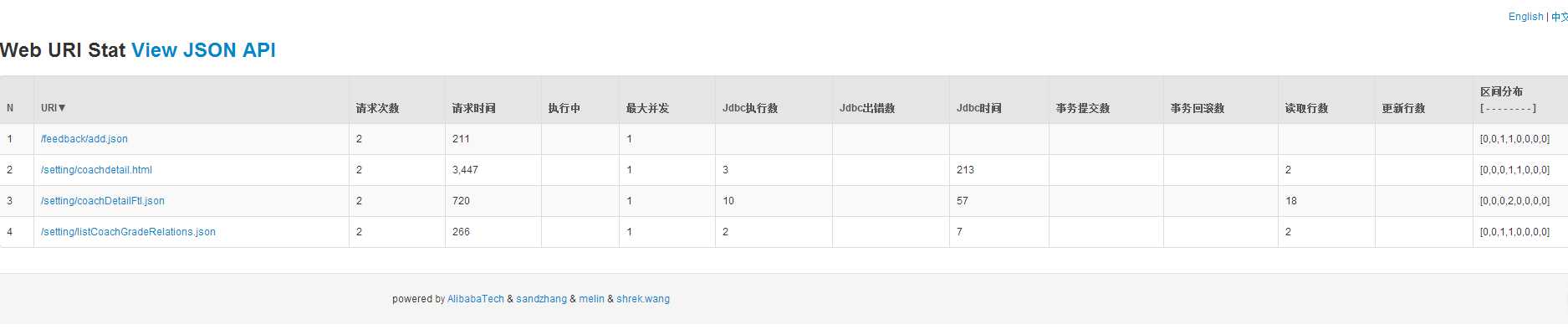
Task: Open /setting/coachDetailFtl.json URI link
Action: (103, 201)
